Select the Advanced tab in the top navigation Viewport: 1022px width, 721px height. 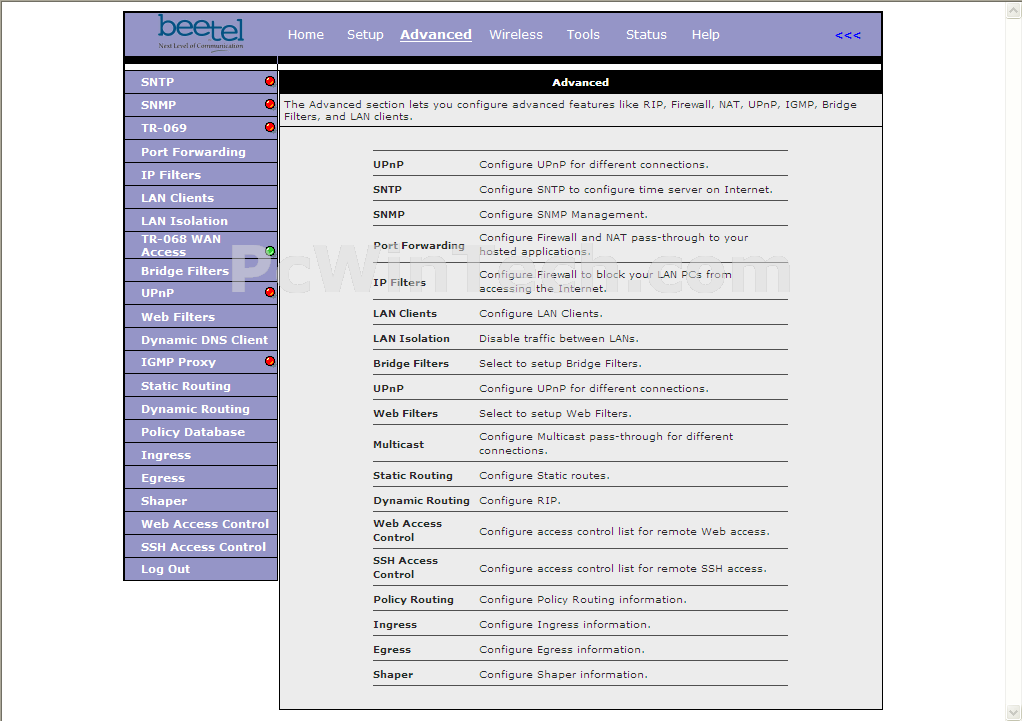(x=435, y=35)
